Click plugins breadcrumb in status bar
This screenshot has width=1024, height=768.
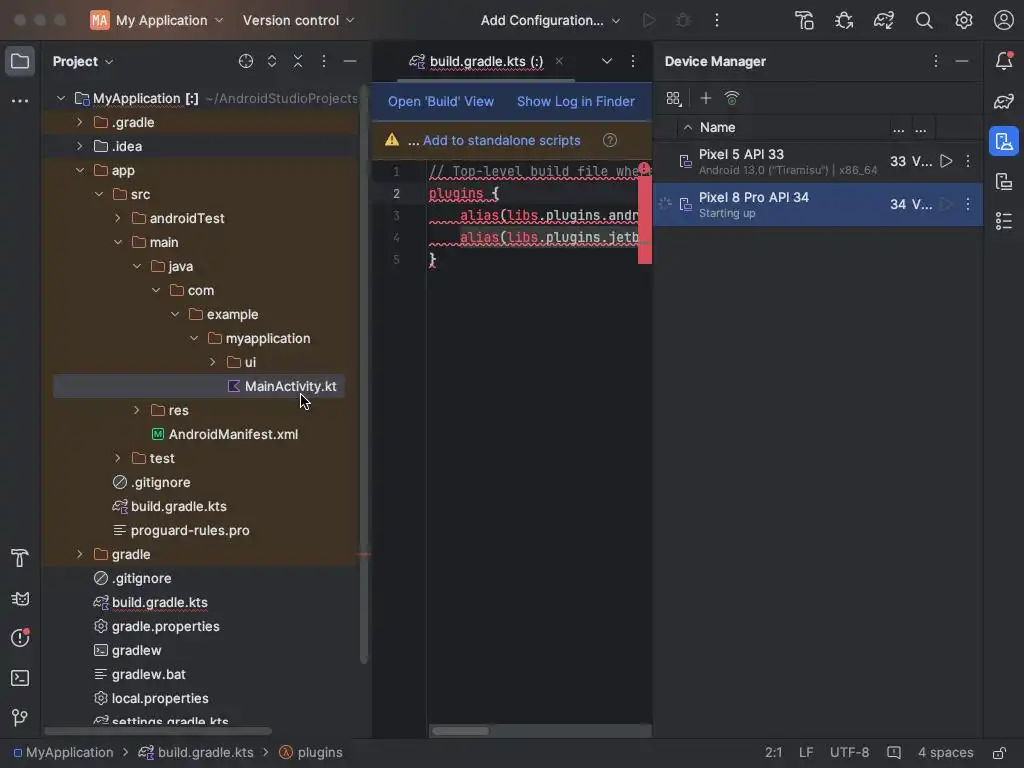click(311, 752)
